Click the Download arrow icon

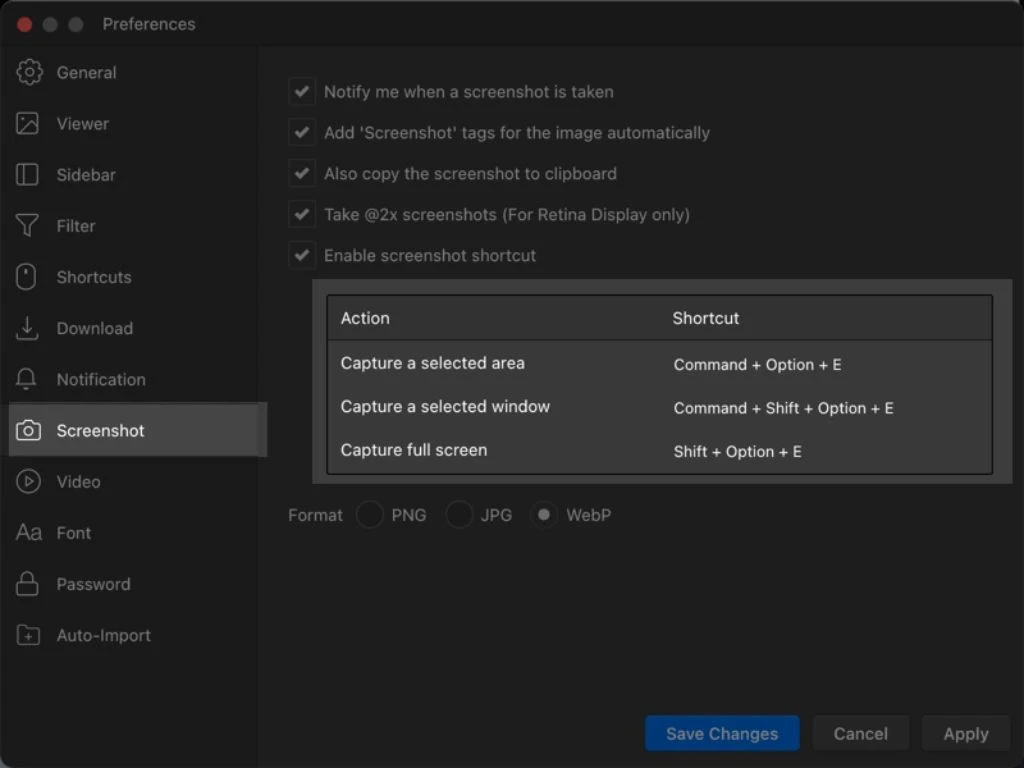click(28, 328)
